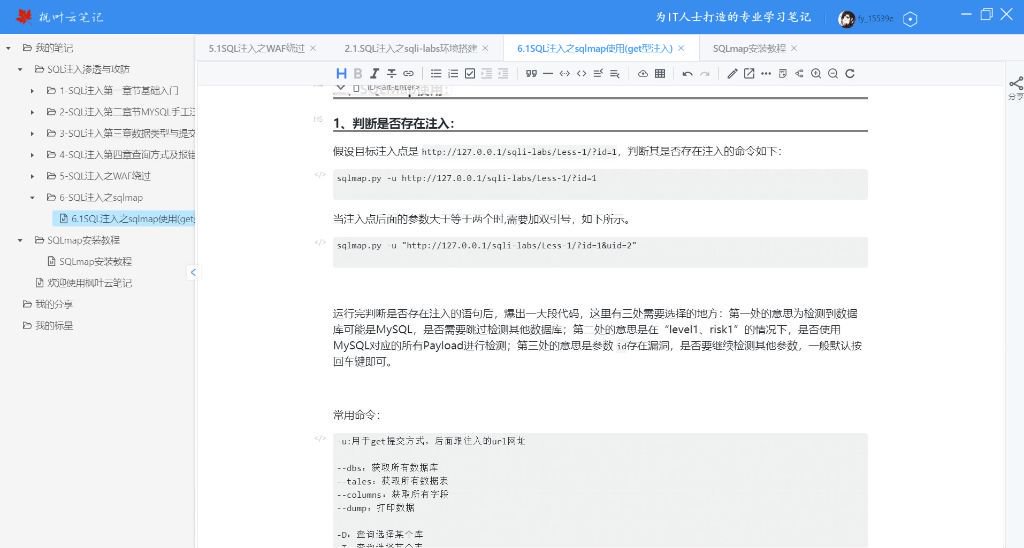Close the 5.1SQL注入之WAF绕过 tab
This screenshot has width=1024, height=548.
[313, 48]
